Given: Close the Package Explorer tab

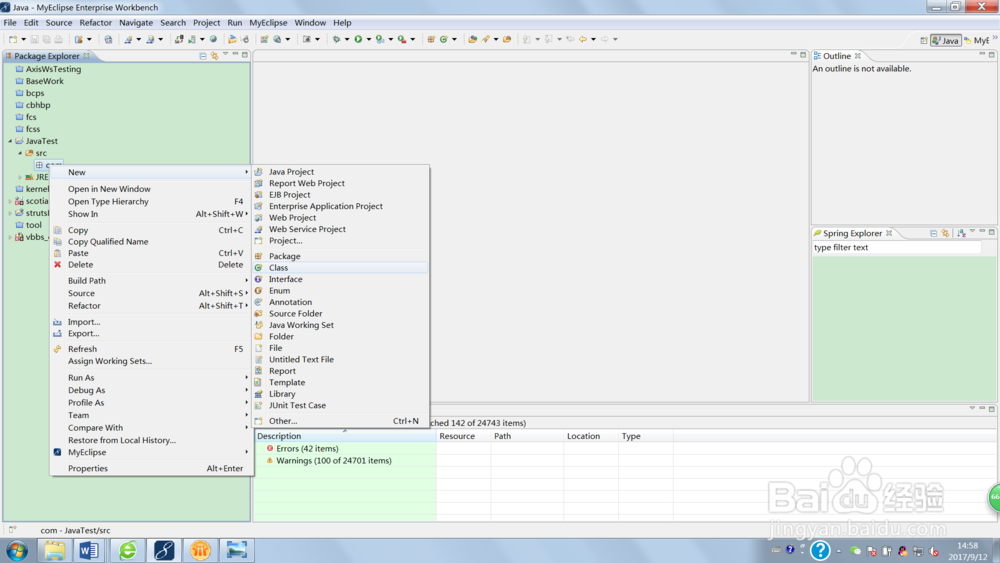Looking at the screenshot, I should (86, 56).
